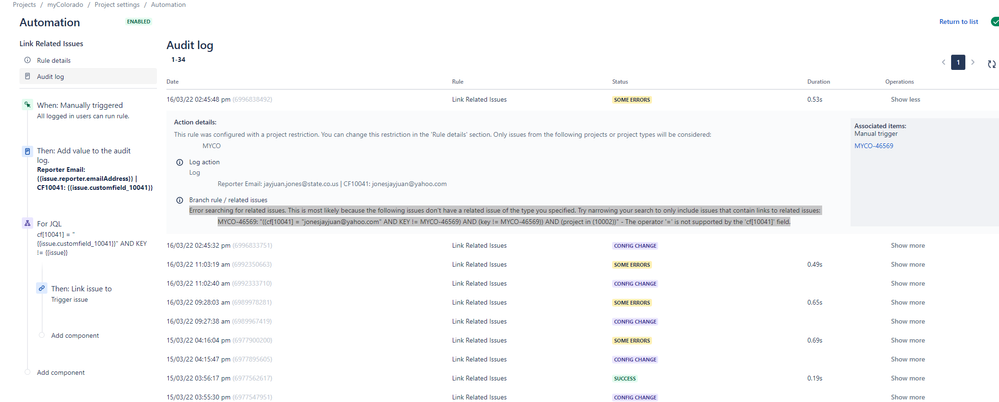Show more for 16/03/22 11:03:19 am entry

tap(907, 264)
